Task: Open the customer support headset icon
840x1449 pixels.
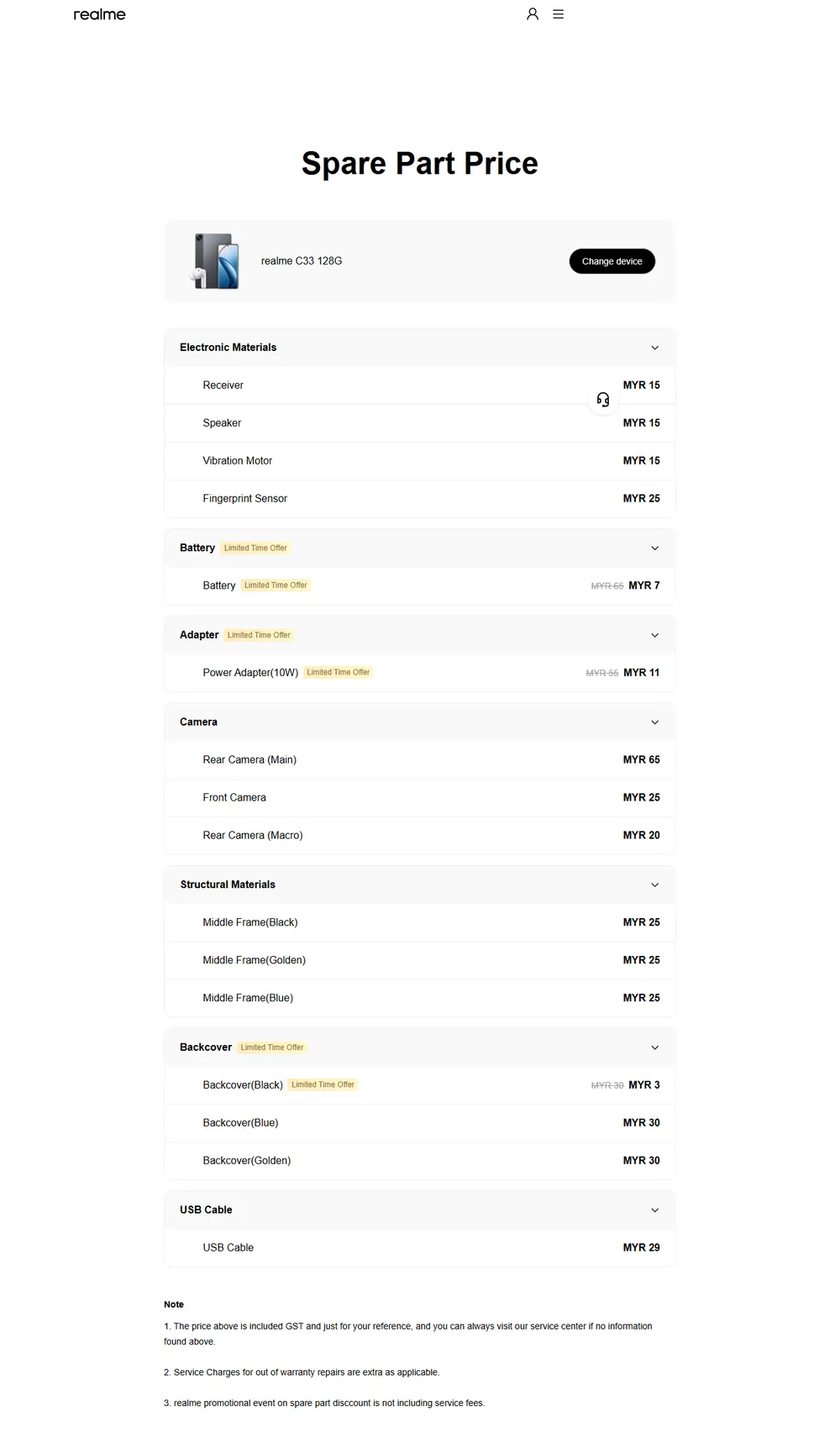Action: click(603, 400)
